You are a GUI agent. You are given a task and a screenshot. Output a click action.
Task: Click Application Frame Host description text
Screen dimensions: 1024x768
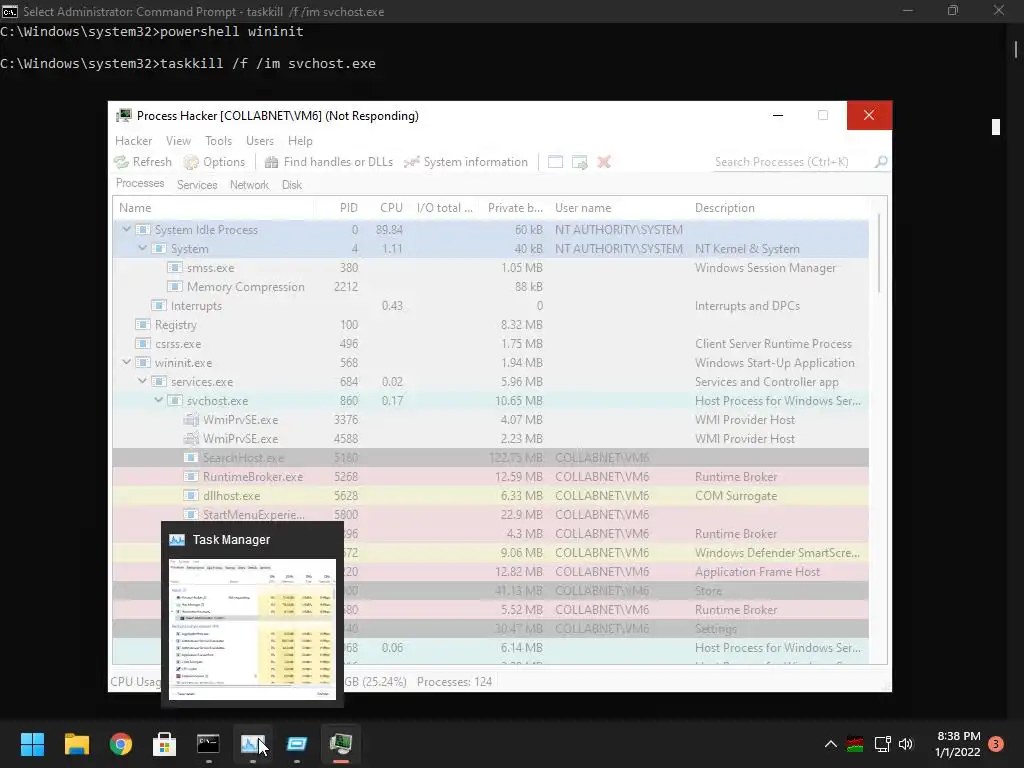point(757,571)
